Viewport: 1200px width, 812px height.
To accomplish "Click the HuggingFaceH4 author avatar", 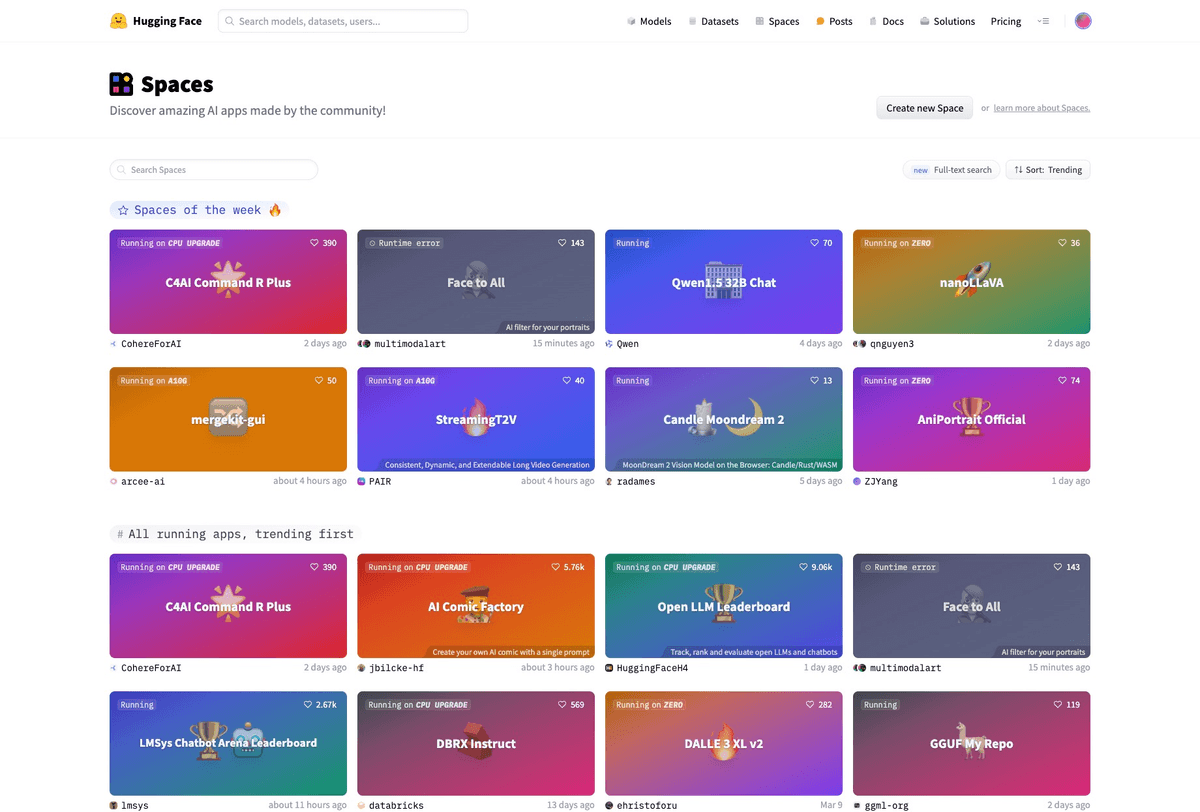I will [x=609, y=668].
